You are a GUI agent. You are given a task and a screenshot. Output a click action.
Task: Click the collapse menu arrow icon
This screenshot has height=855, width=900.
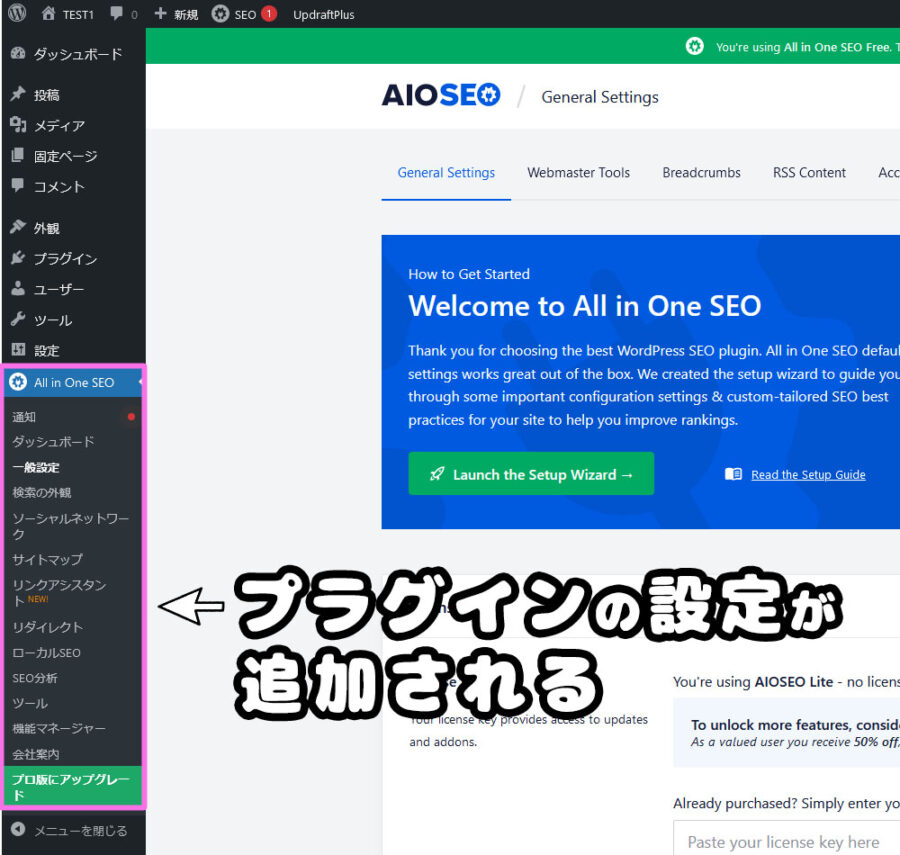tap(18, 829)
